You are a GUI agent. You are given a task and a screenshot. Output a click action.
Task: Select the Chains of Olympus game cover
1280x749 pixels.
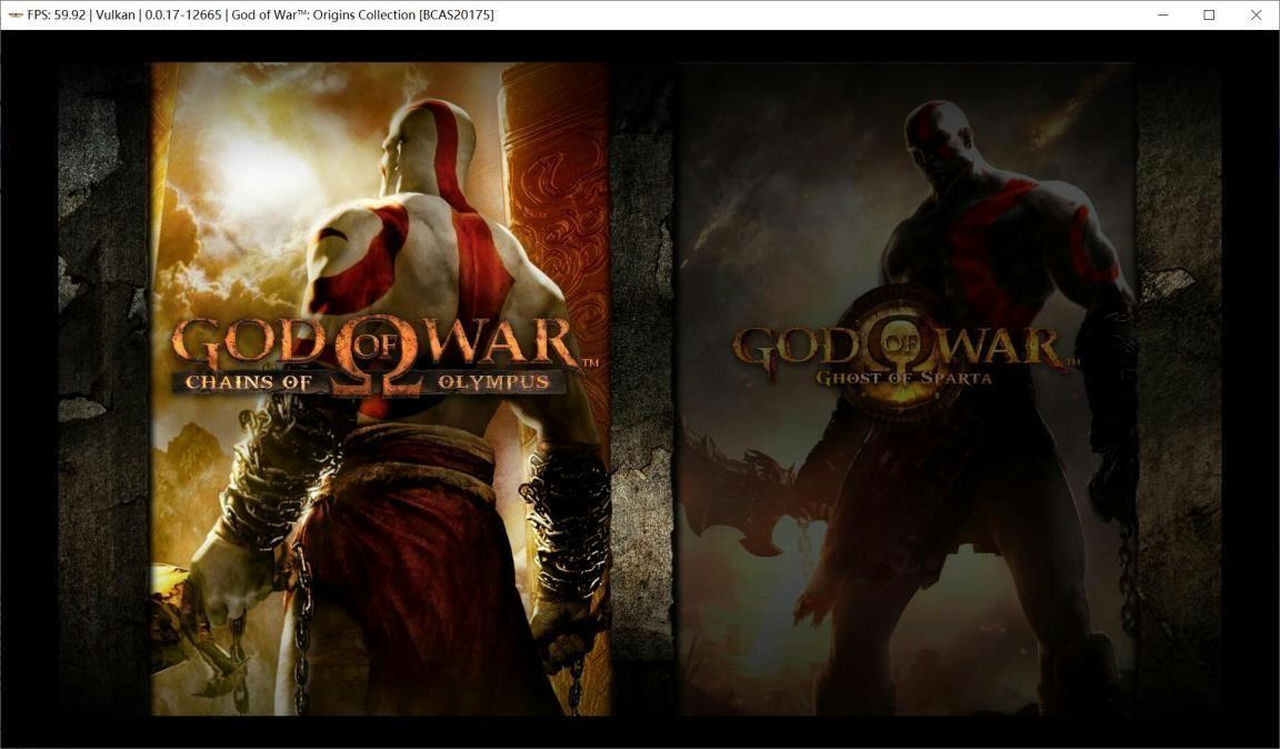380,389
